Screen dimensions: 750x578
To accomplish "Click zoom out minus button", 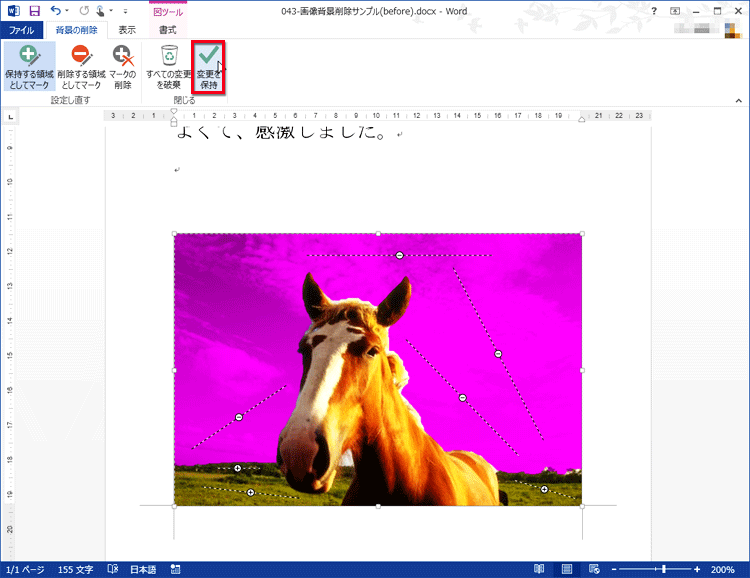I will (614, 569).
